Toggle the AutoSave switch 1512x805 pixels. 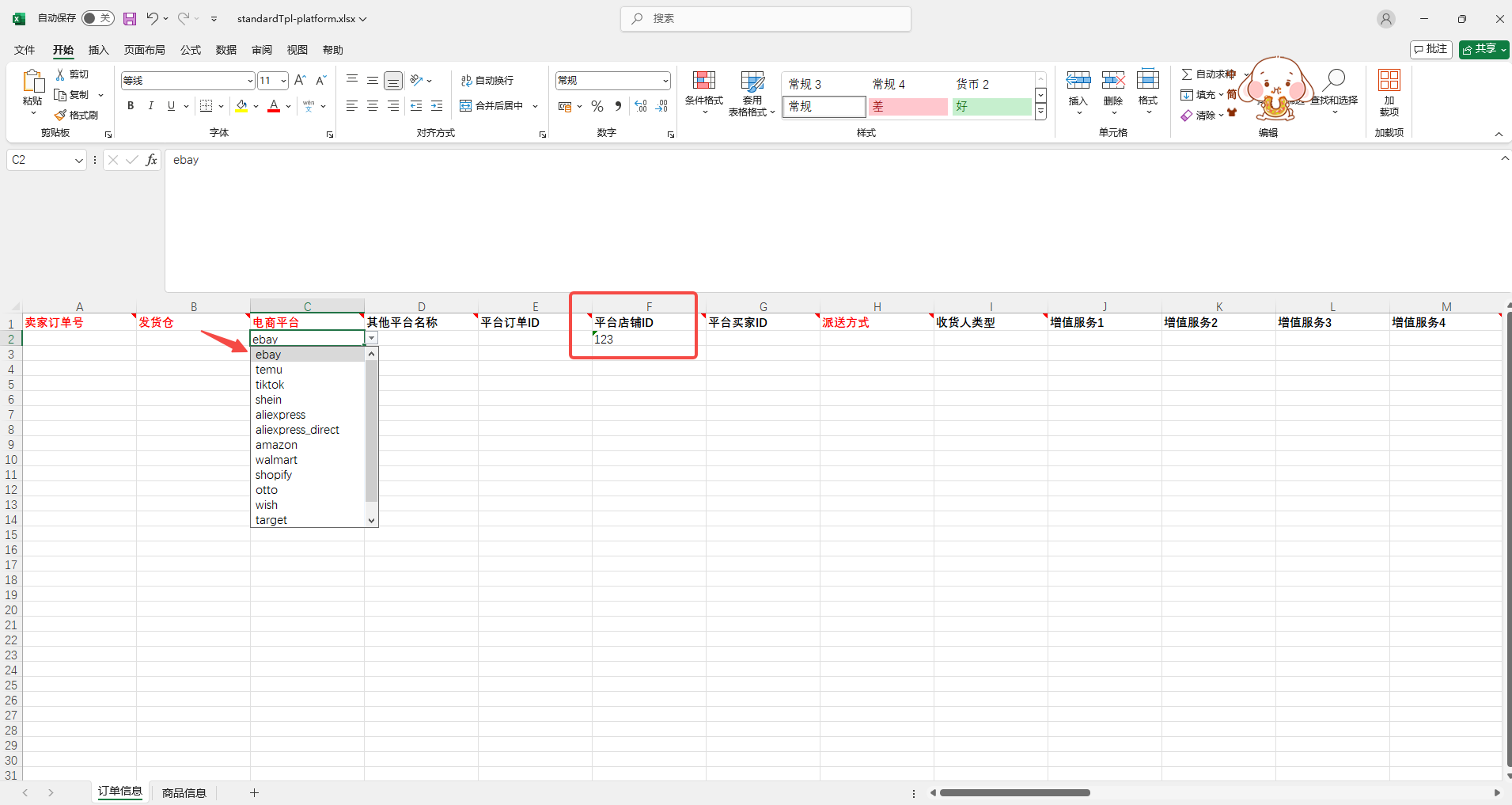coord(98,18)
